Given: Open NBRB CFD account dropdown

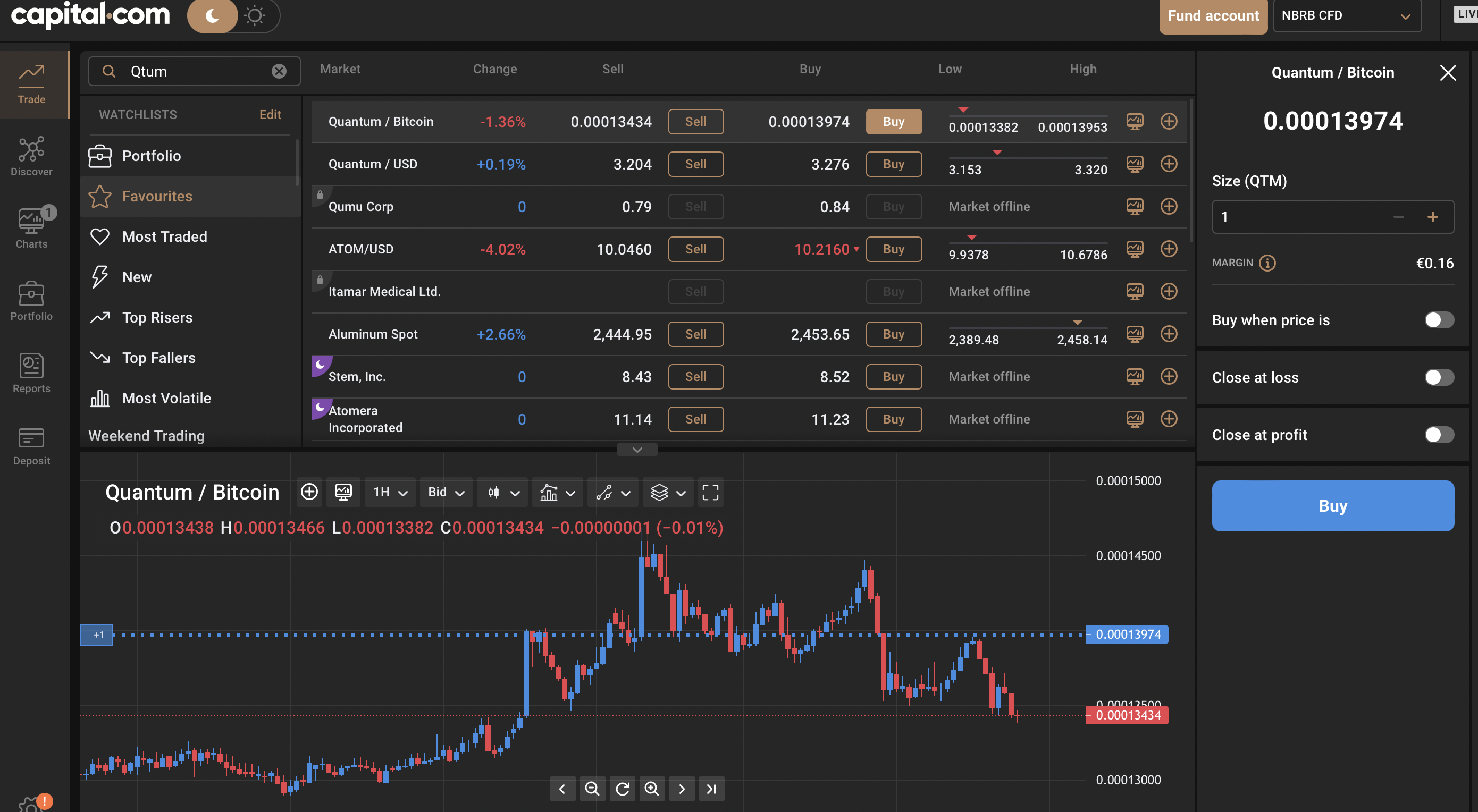Looking at the screenshot, I should pos(1347,16).
